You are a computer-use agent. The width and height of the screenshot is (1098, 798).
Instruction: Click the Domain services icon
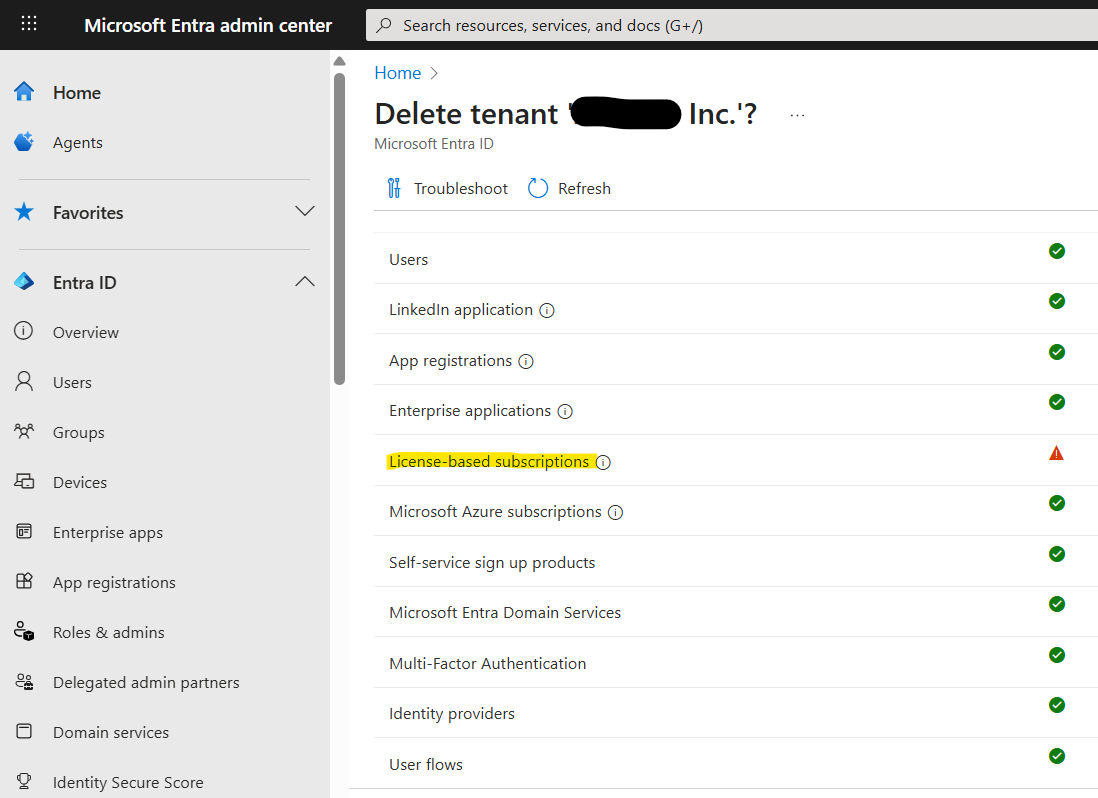pyautogui.click(x=24, y=732)
